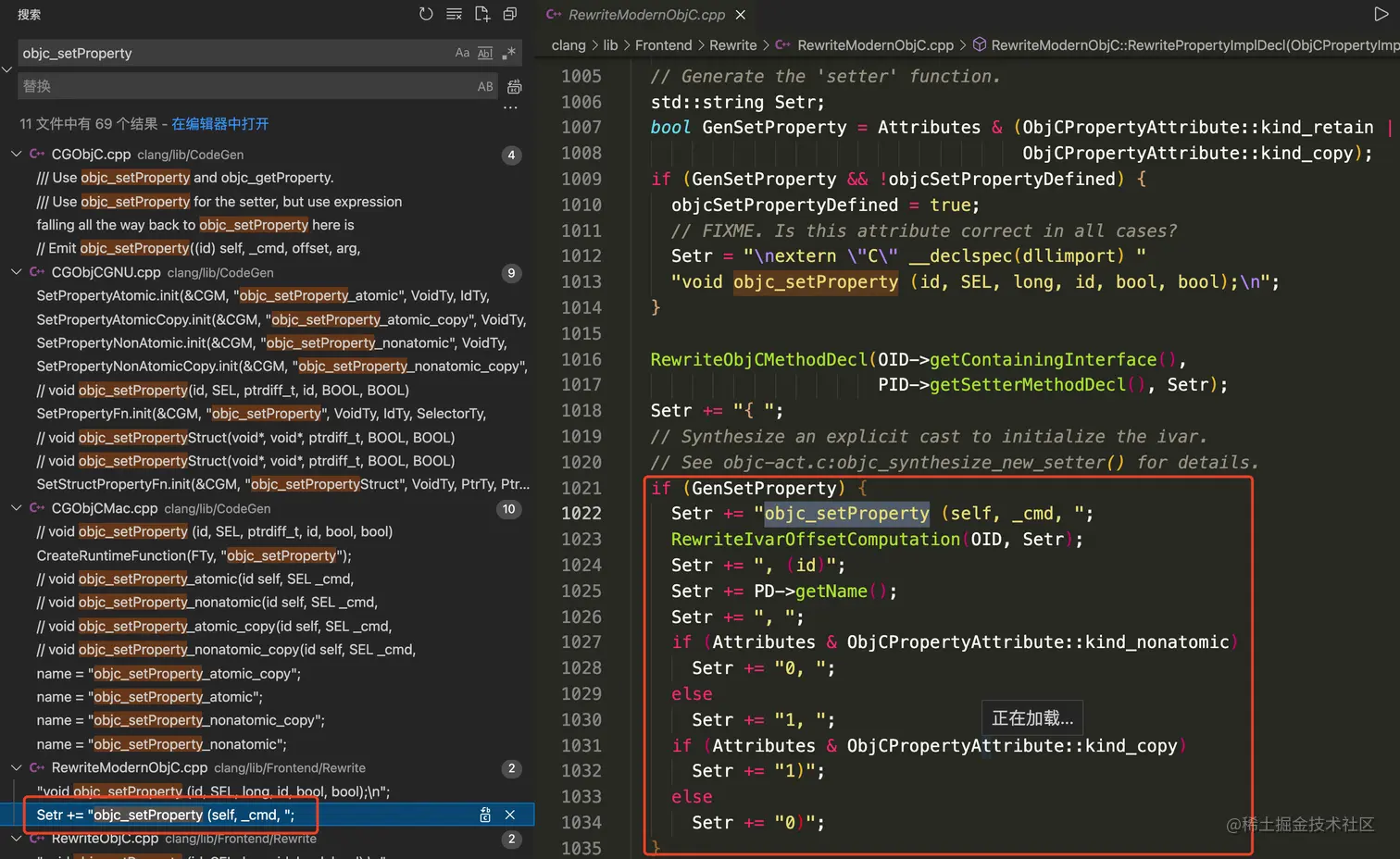Open result 'name = "objc_setProperty_nonatomic";'
The height and width of the screenshot is (859, 1400).
click(161, 743)
